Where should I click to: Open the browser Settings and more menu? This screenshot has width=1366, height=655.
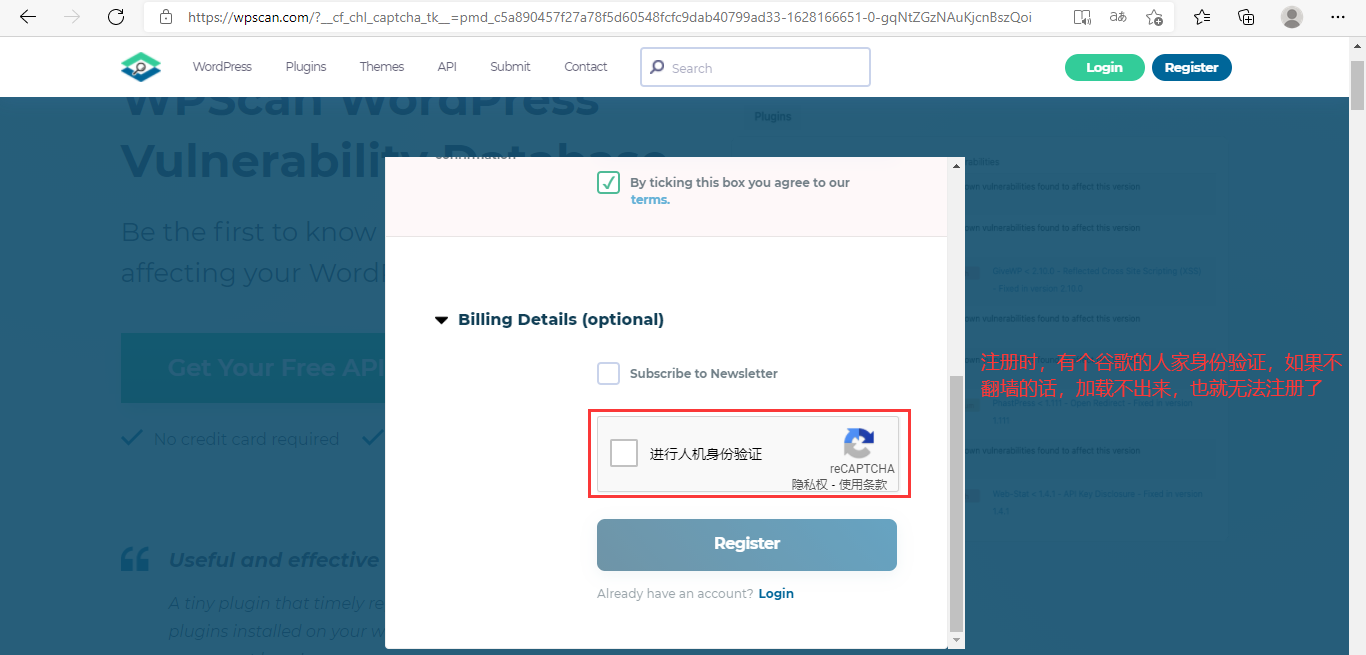click(x=1338, y=17)
